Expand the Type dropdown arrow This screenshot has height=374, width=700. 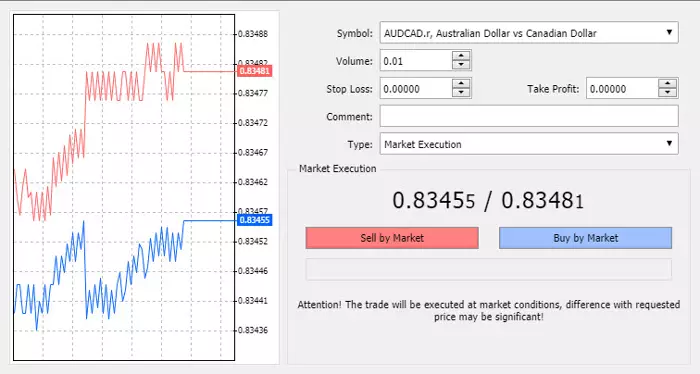(669, 143)
